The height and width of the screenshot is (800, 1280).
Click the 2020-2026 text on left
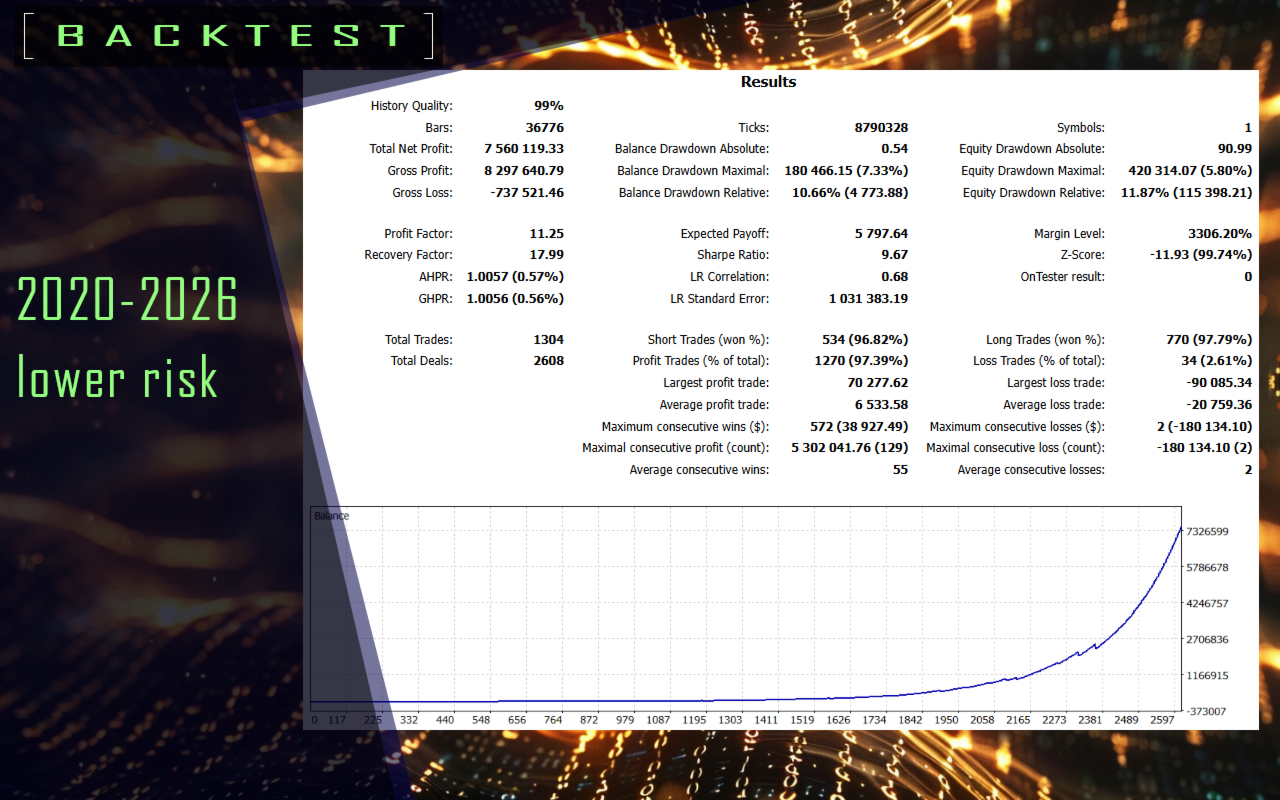pyautogui.click(x=128, y=299)
